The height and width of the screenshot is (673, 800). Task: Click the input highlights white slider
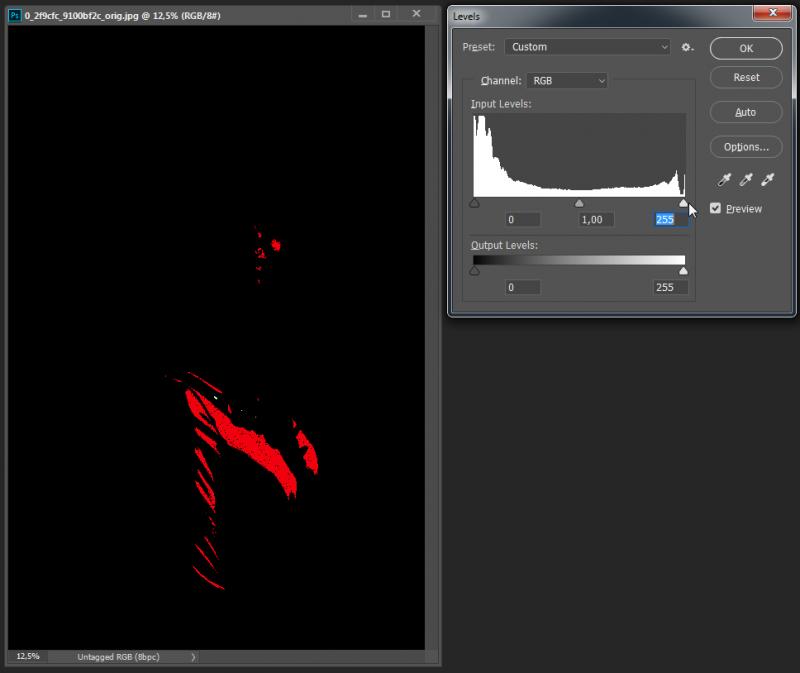[683, 204]
